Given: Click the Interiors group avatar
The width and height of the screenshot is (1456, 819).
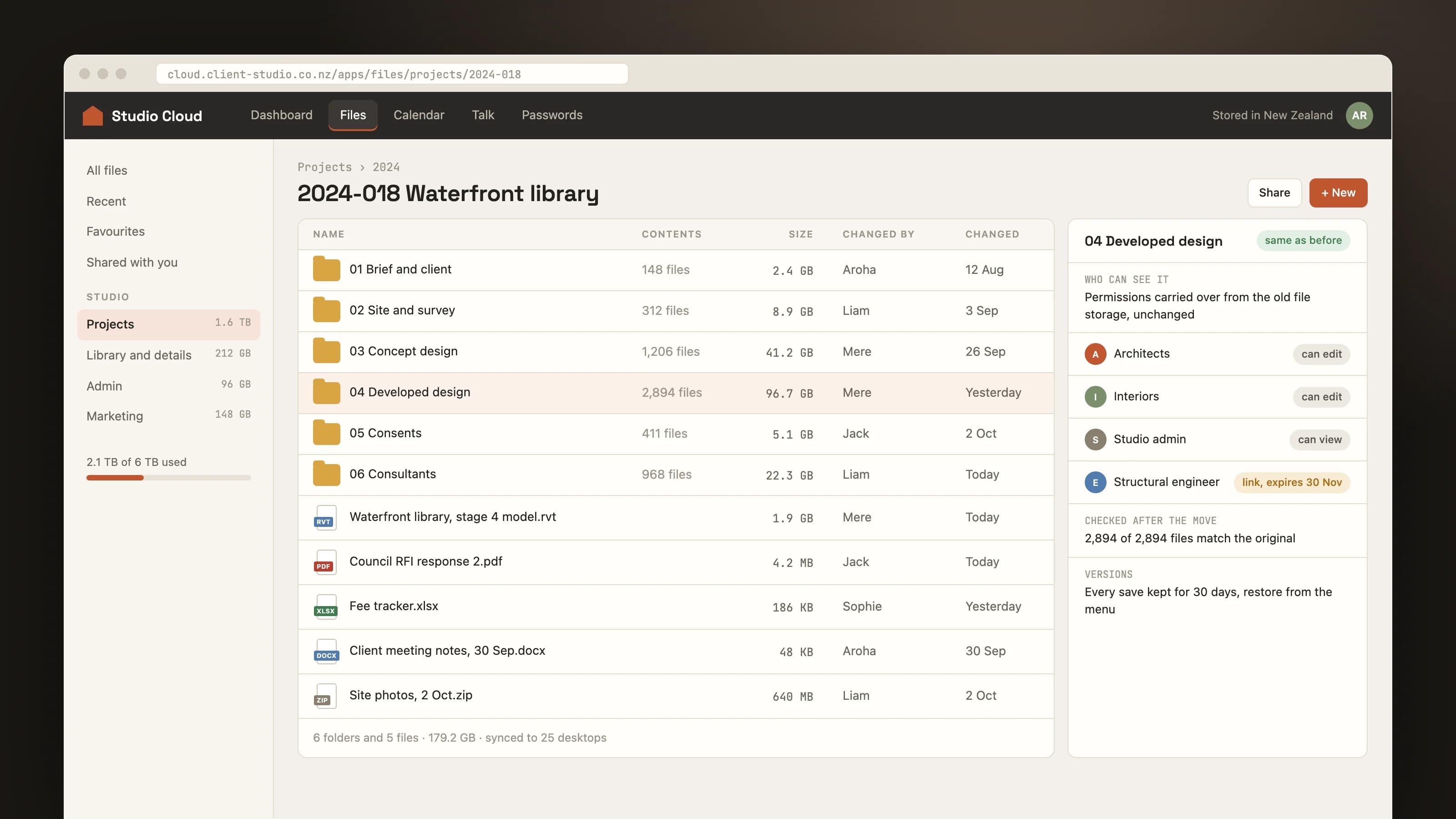Looking at the screenshot, I should click(x=1095, y=397).
